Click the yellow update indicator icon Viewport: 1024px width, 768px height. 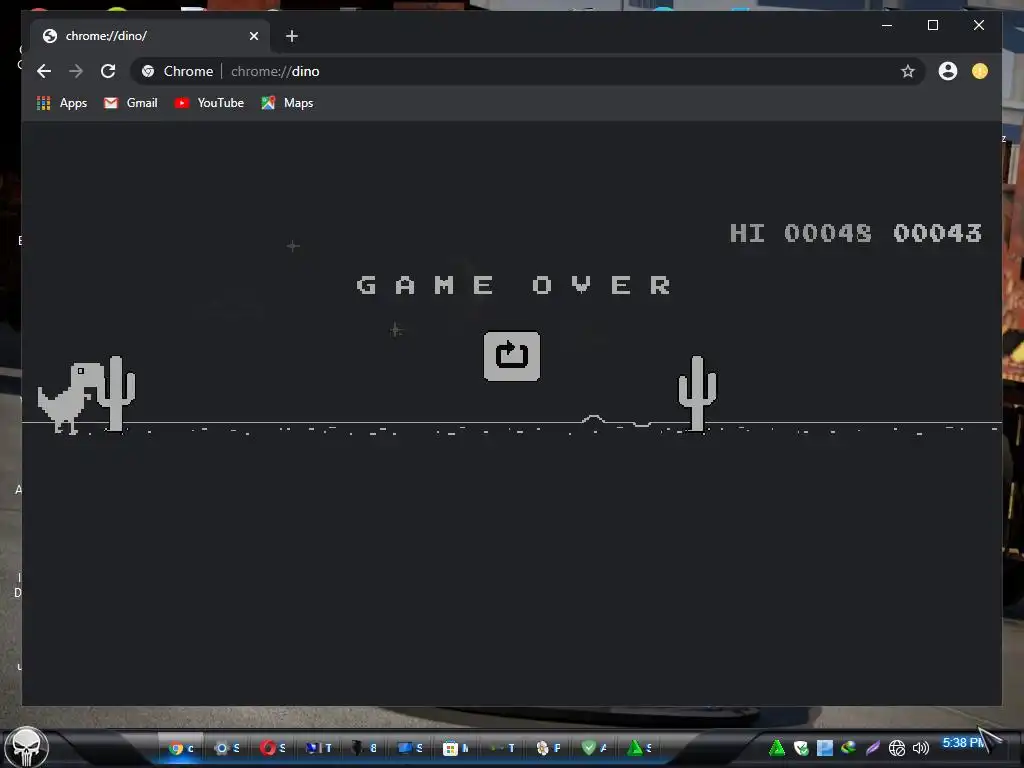pos(980,71)
